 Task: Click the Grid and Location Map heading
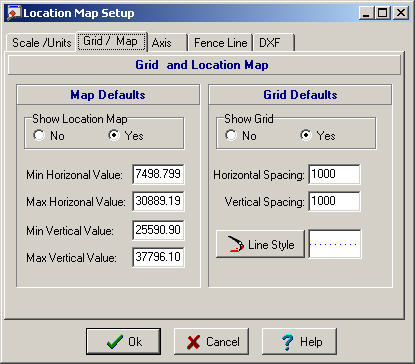pos(204,65)
